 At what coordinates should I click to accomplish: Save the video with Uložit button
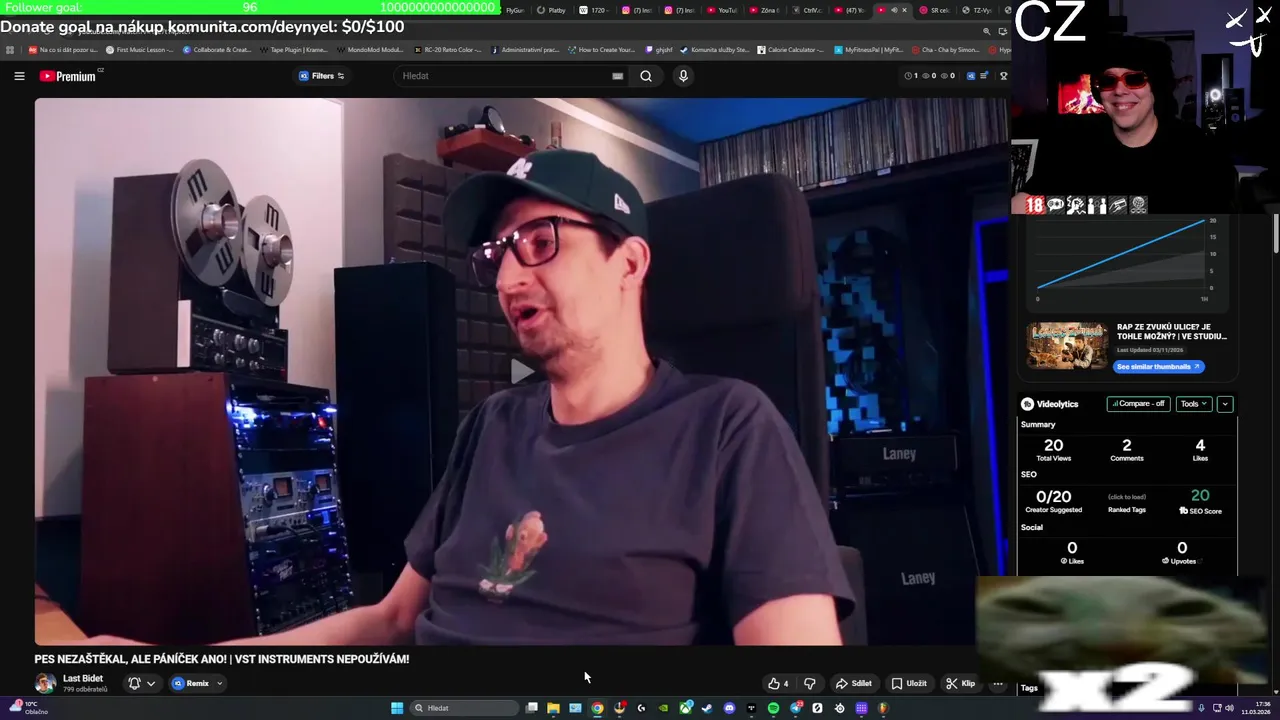pyautogui.click(x=909, y=684)
